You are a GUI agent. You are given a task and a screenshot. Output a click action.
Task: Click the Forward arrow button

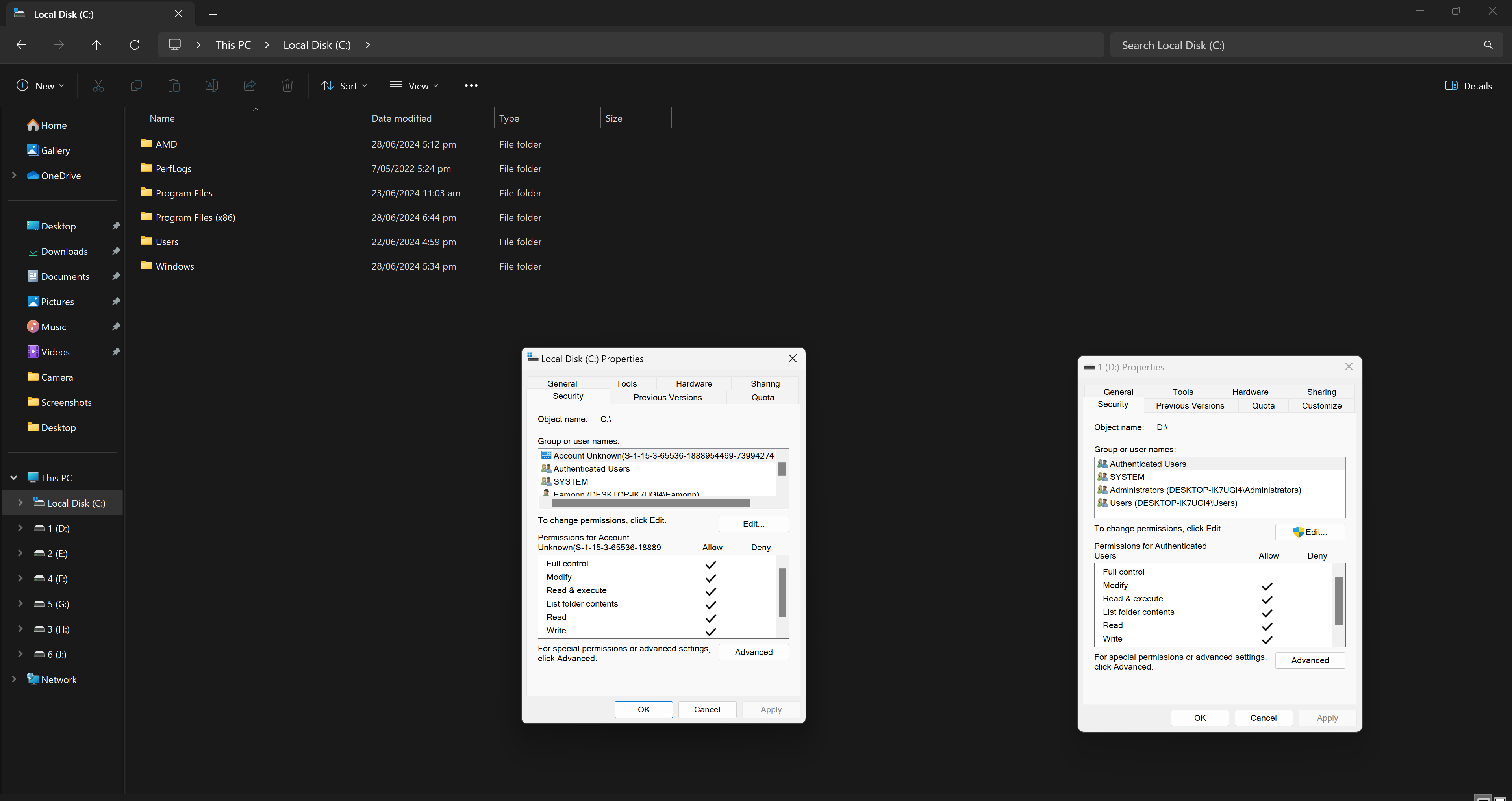(x=59, y=44)
